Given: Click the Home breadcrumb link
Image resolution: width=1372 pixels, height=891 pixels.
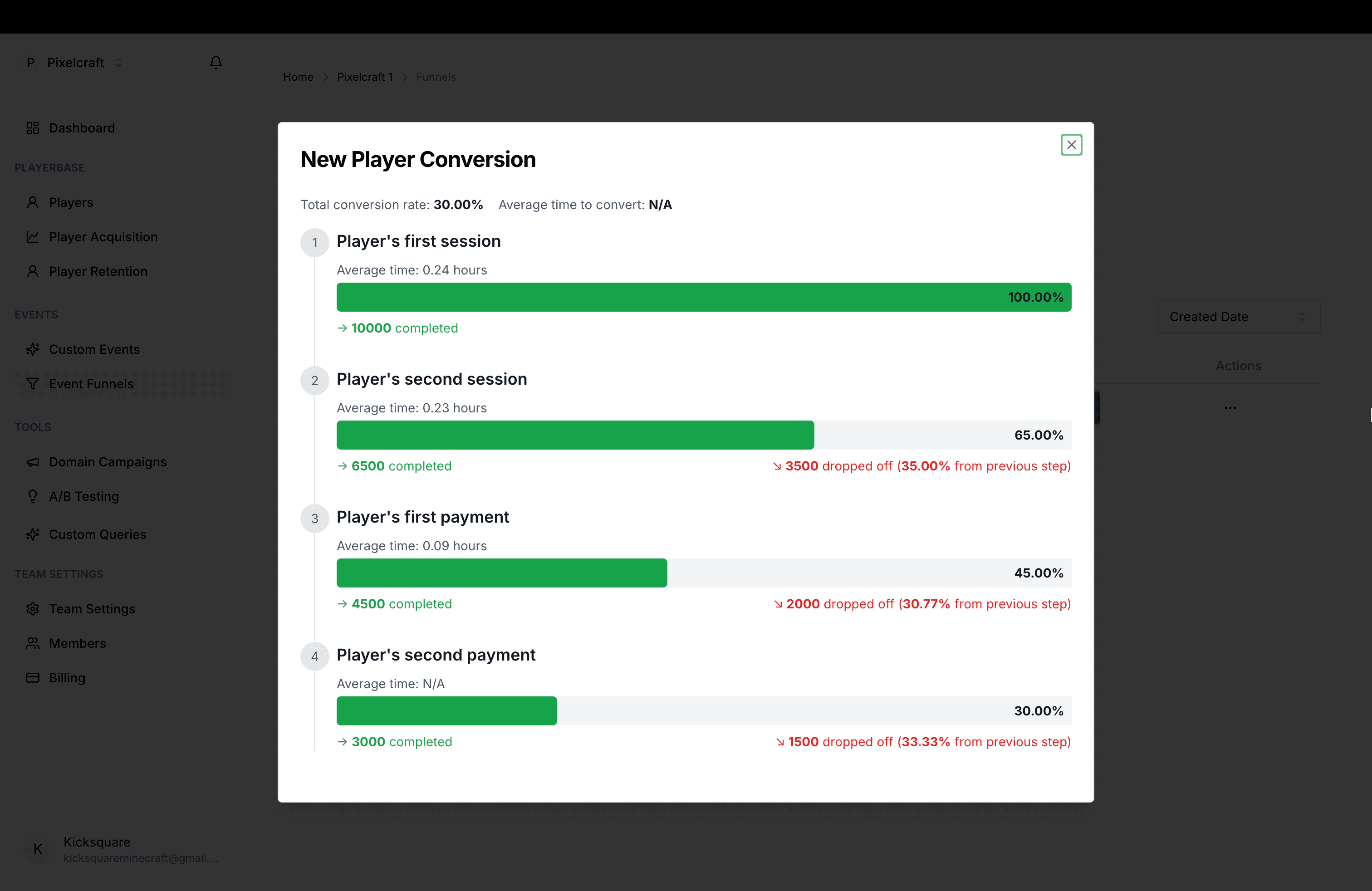Looking at the screenshot, I should click(298, 77).
